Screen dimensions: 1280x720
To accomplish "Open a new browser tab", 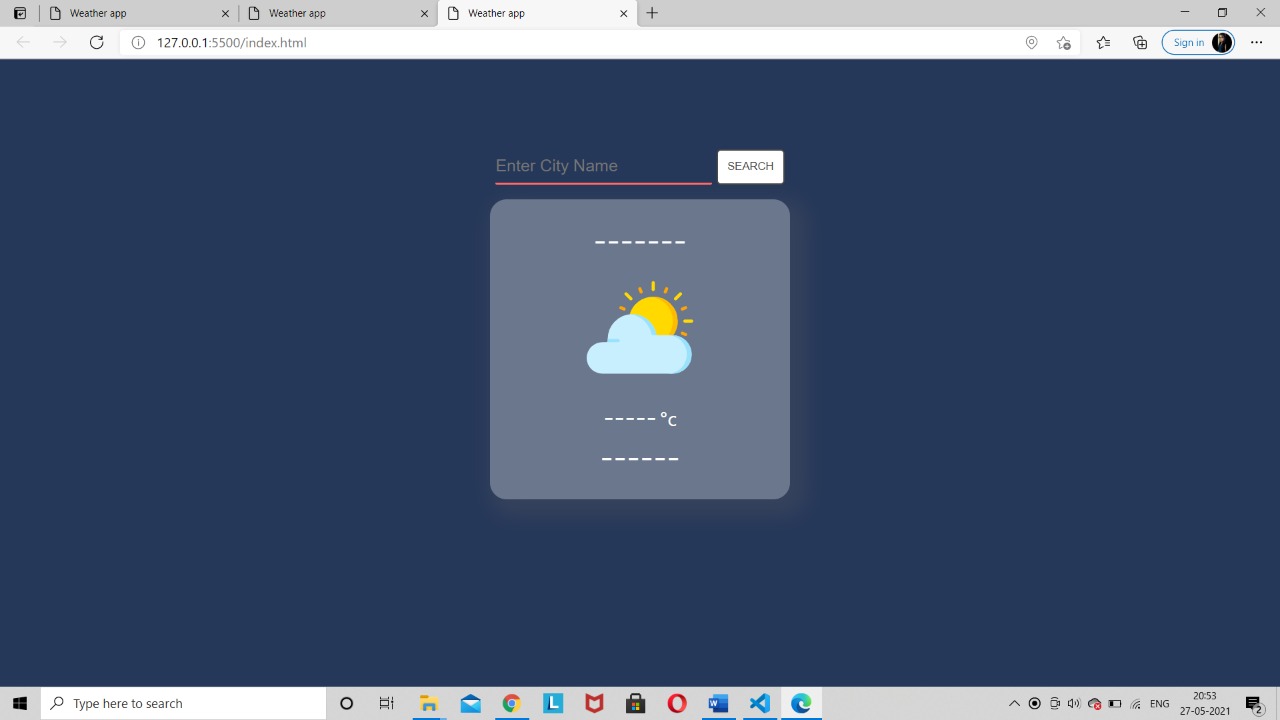I will click(652, 13).
